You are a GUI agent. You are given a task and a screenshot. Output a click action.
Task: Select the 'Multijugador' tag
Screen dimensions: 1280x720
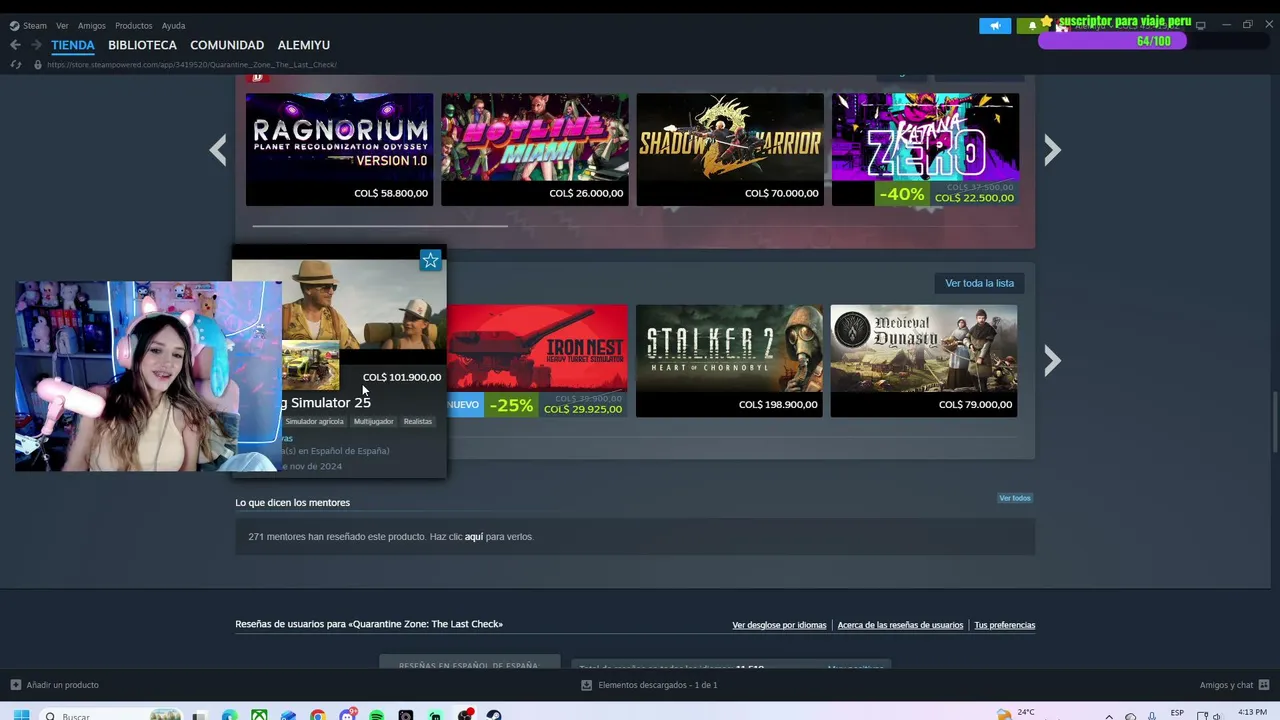tap(374, 422)
